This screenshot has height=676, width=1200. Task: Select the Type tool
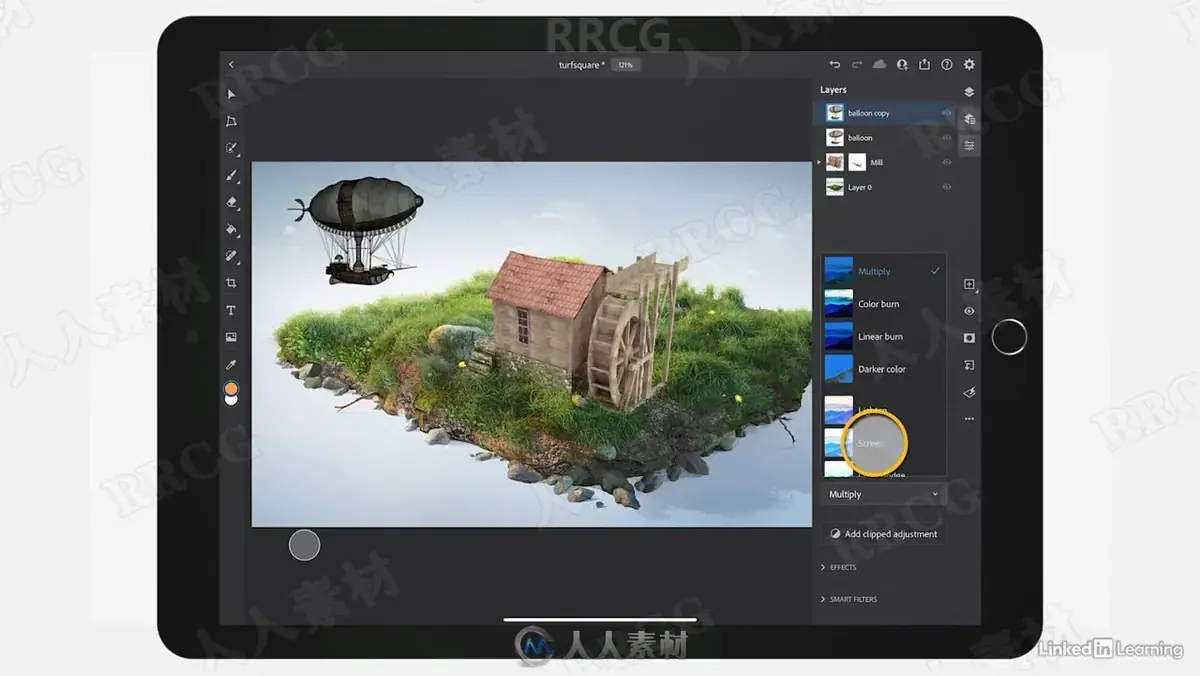[231, 310]
